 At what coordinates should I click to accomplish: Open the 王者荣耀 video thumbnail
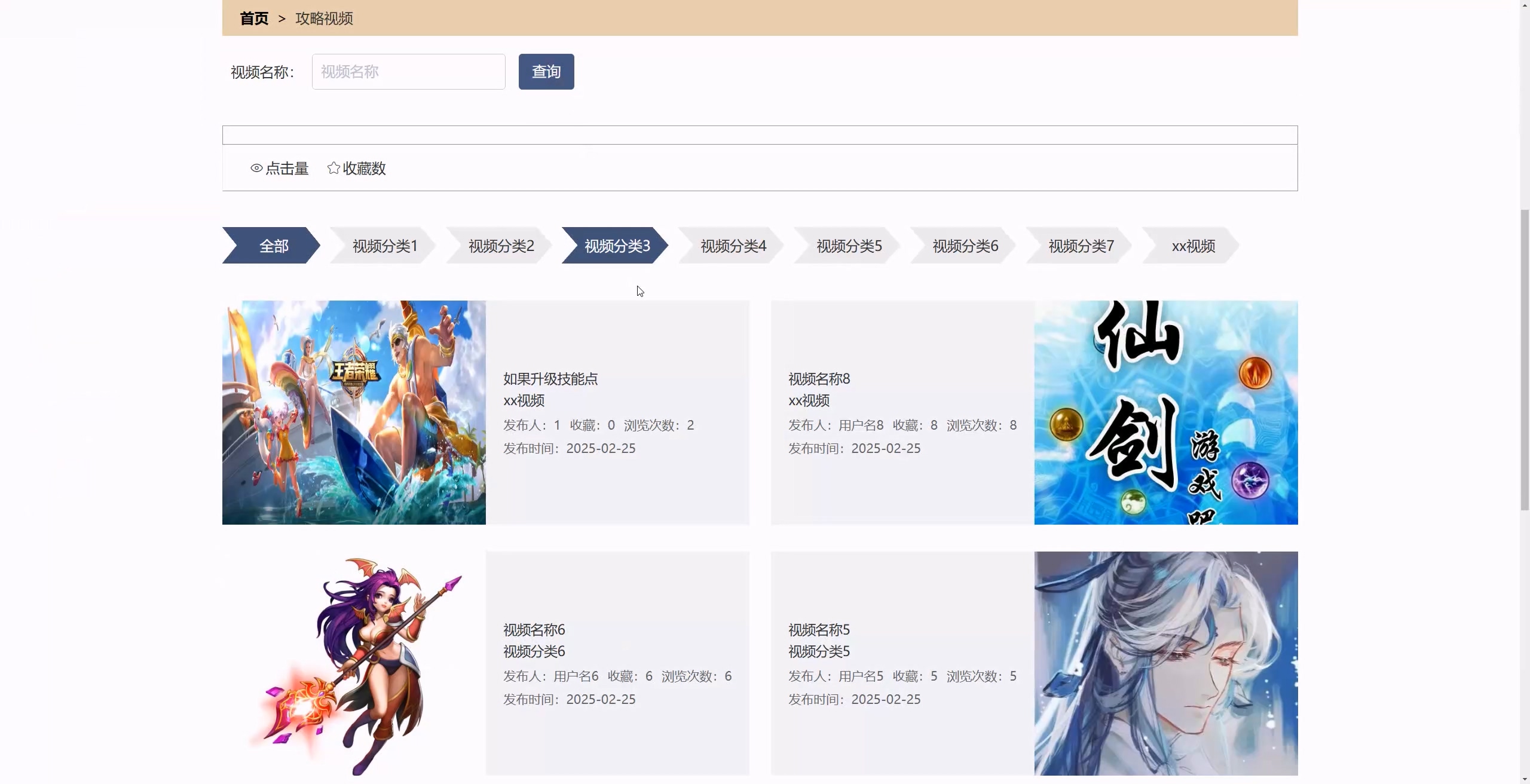point(354,412)
